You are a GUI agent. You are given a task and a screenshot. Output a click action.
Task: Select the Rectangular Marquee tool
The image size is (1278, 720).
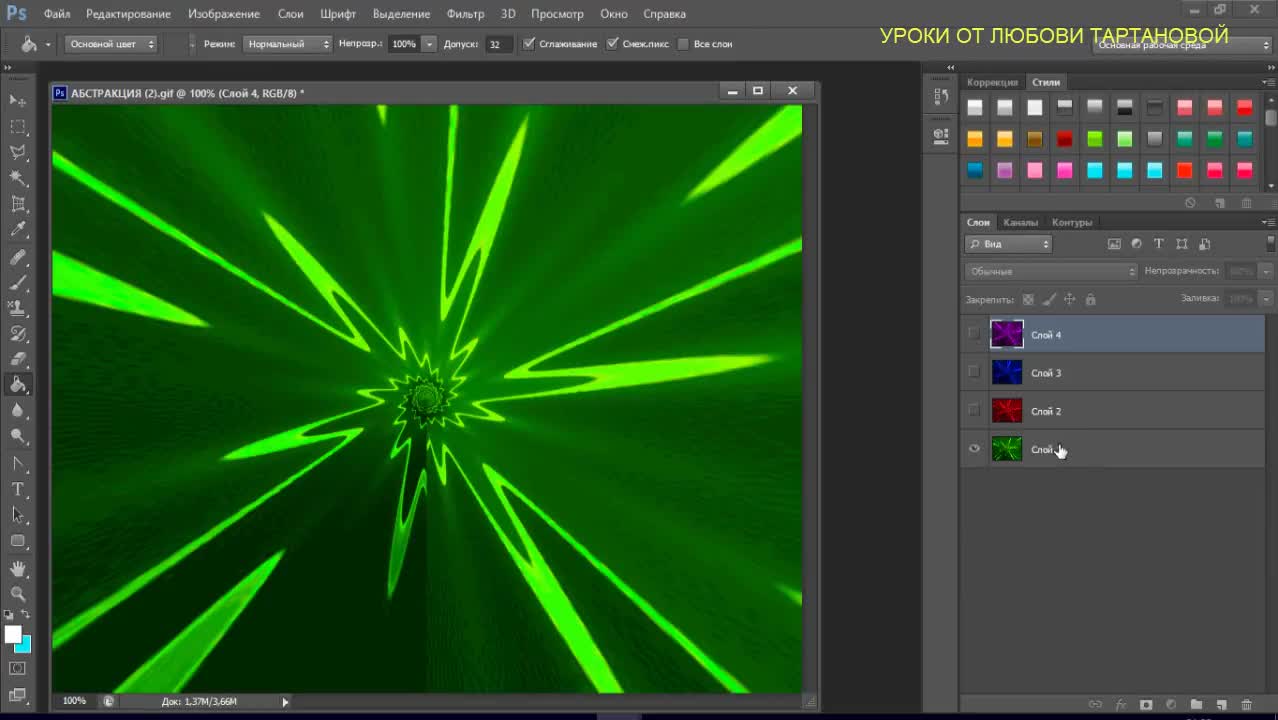pos(18,127)
